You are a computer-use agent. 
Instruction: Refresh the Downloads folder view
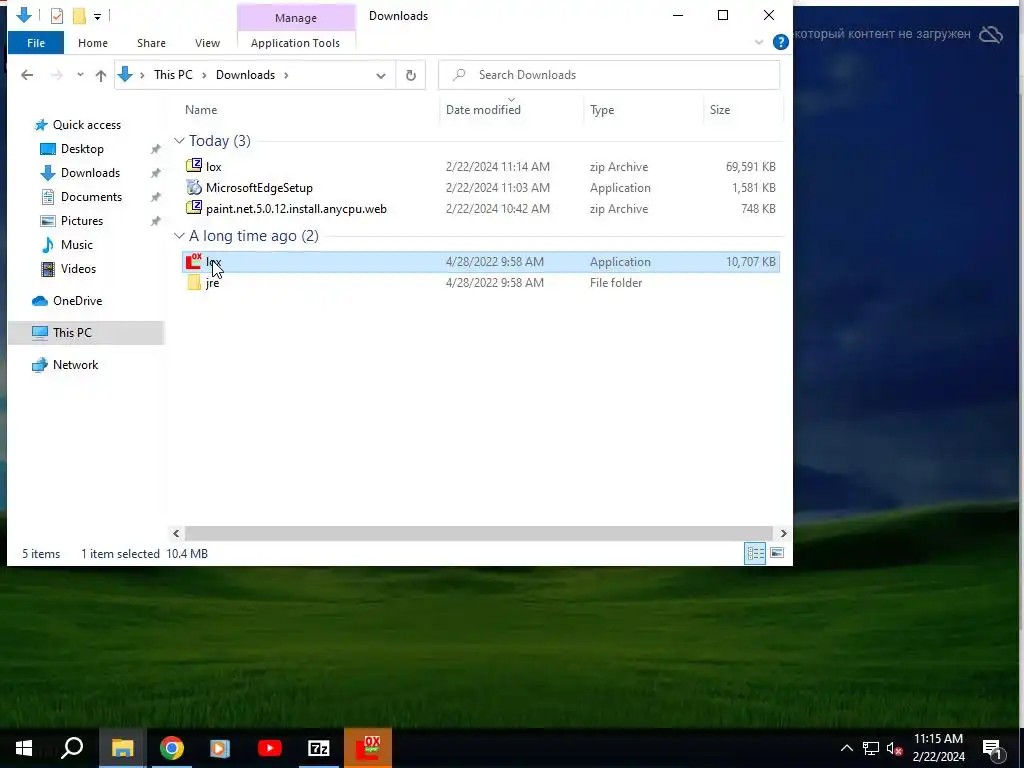(x=411, y=75)
